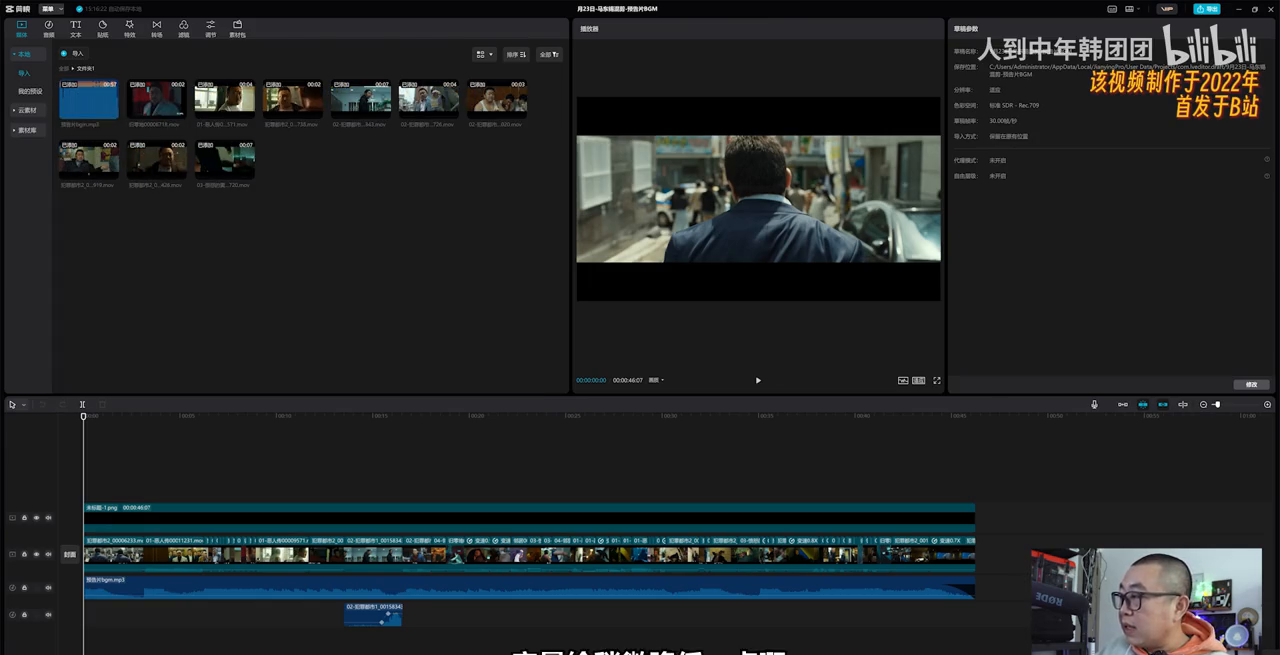Click the 封面 cover button on main track
This screenshot has height=655, width=1280.
coord(70,554)
